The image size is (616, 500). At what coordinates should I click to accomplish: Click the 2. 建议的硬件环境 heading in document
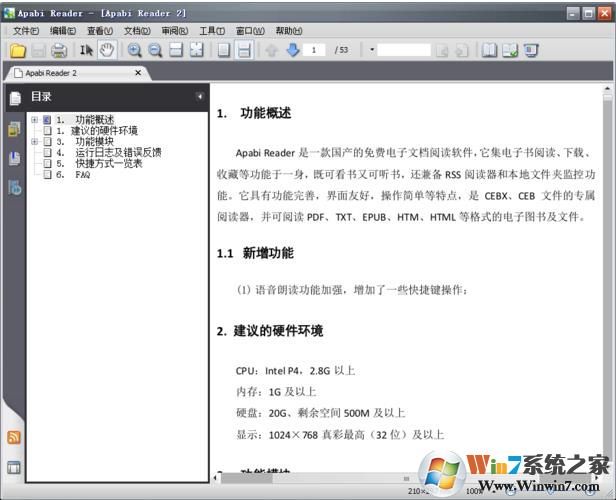click(x=270, y=331)
